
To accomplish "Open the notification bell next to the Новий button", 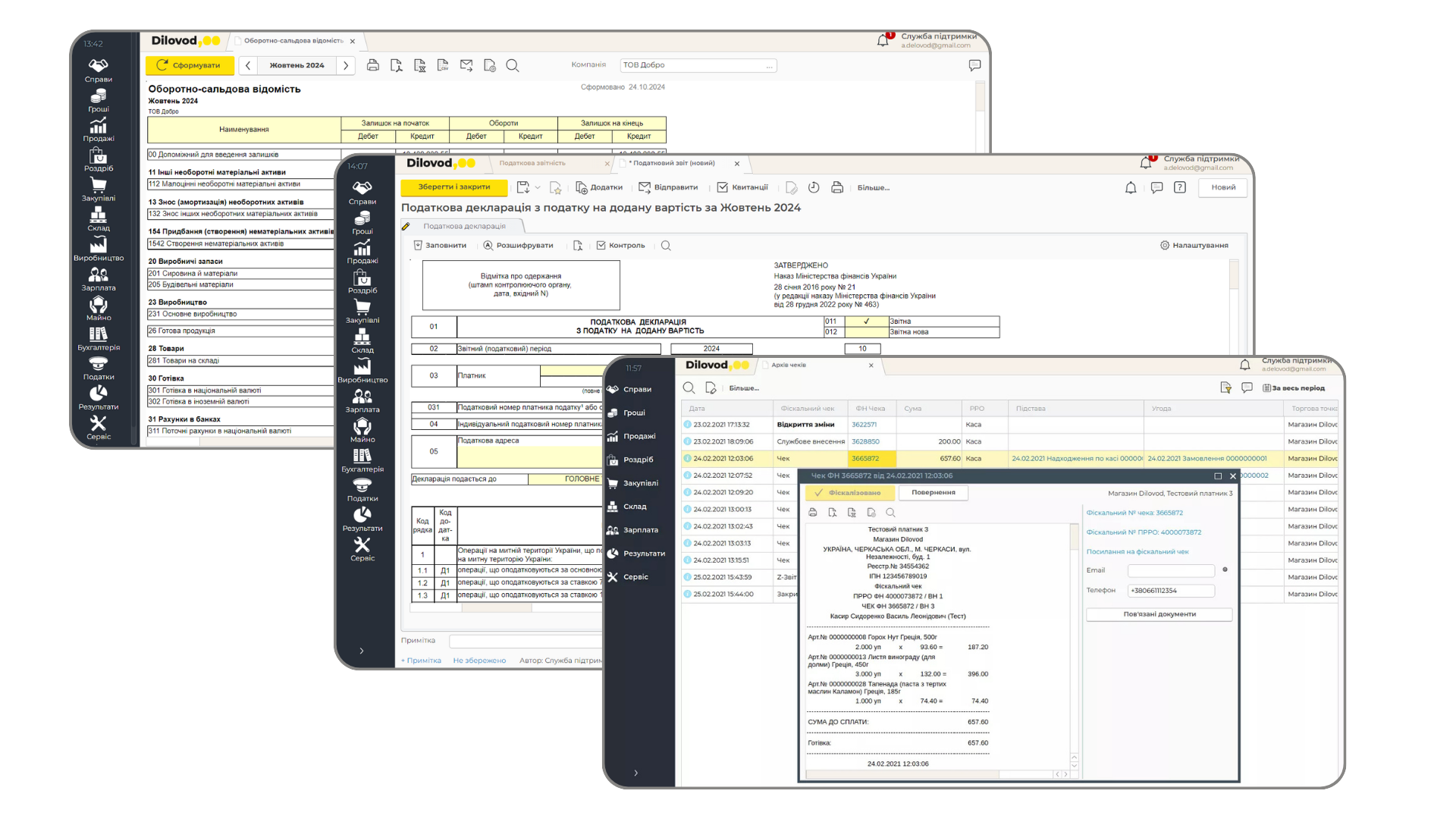I will (x=1131, y=187).
